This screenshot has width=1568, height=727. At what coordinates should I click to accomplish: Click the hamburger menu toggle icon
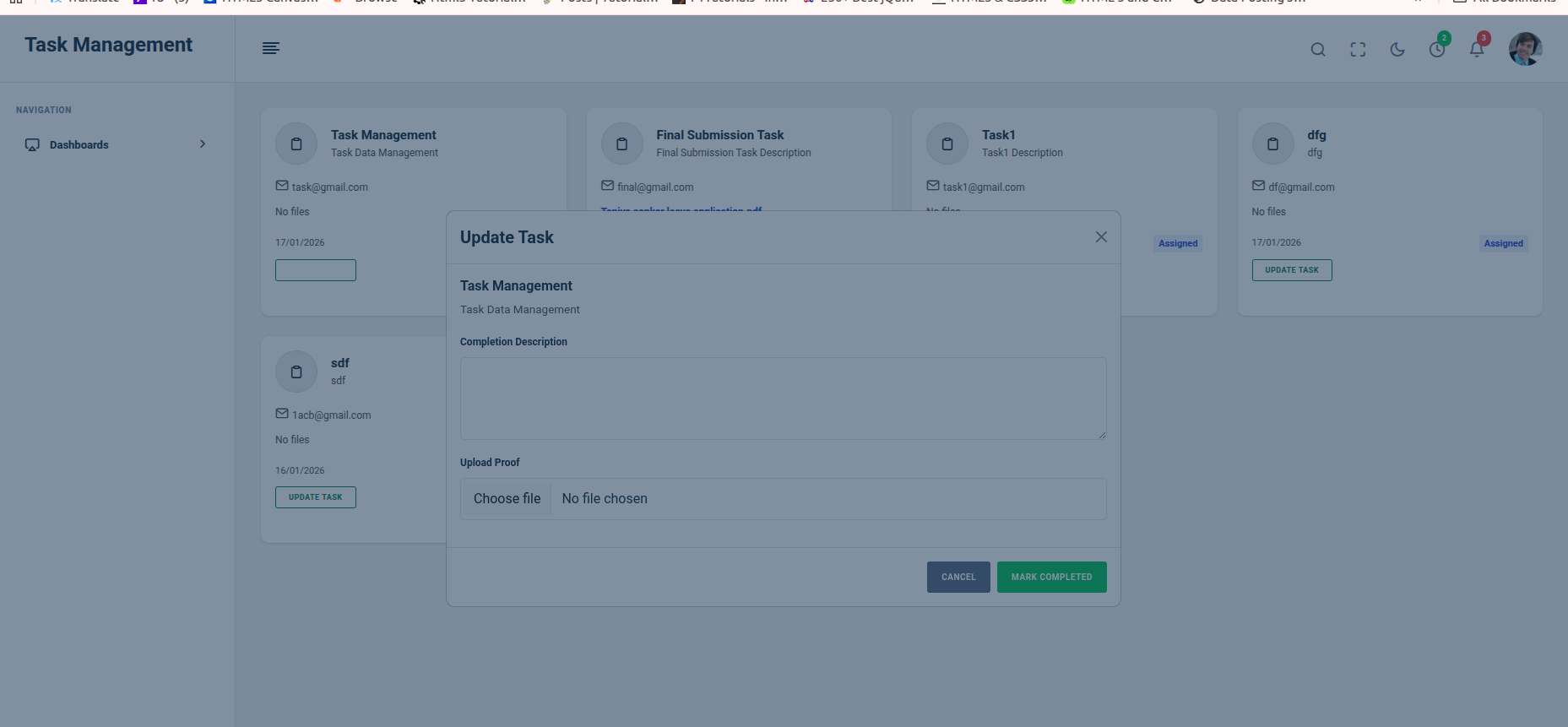click(x=270, y=48)
